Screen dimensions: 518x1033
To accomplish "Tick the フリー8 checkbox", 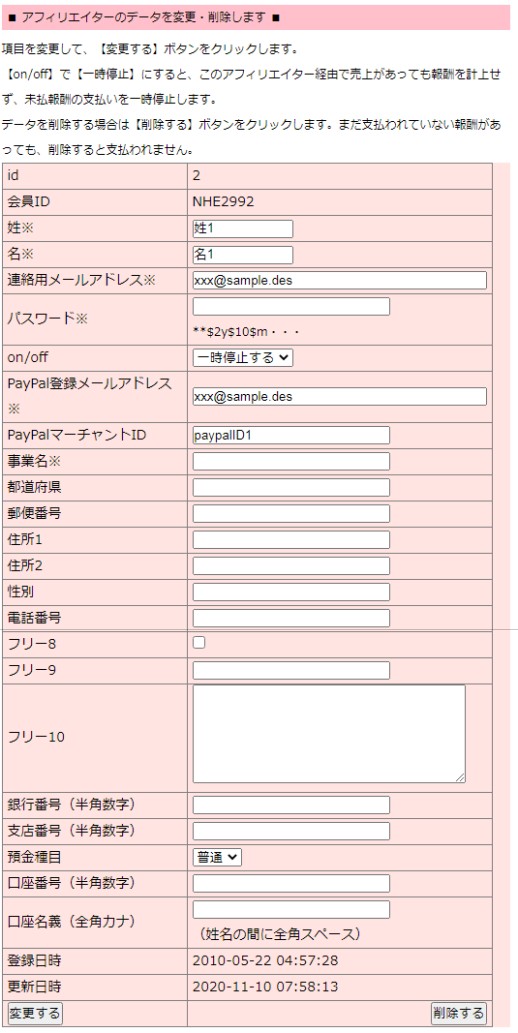I will 198,643.
